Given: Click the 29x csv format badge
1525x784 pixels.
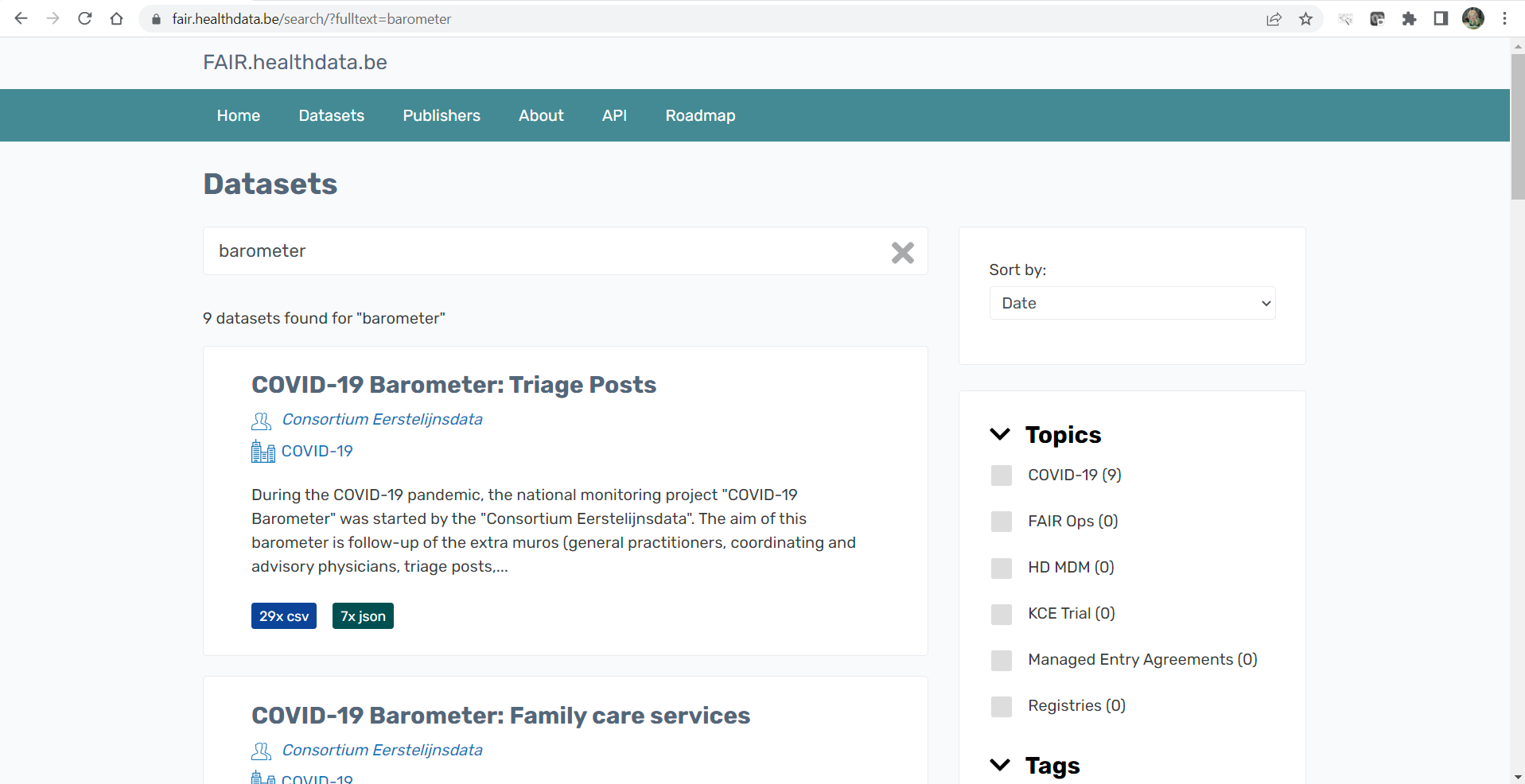Looking at the screenshot, I should tap(284, 616).
